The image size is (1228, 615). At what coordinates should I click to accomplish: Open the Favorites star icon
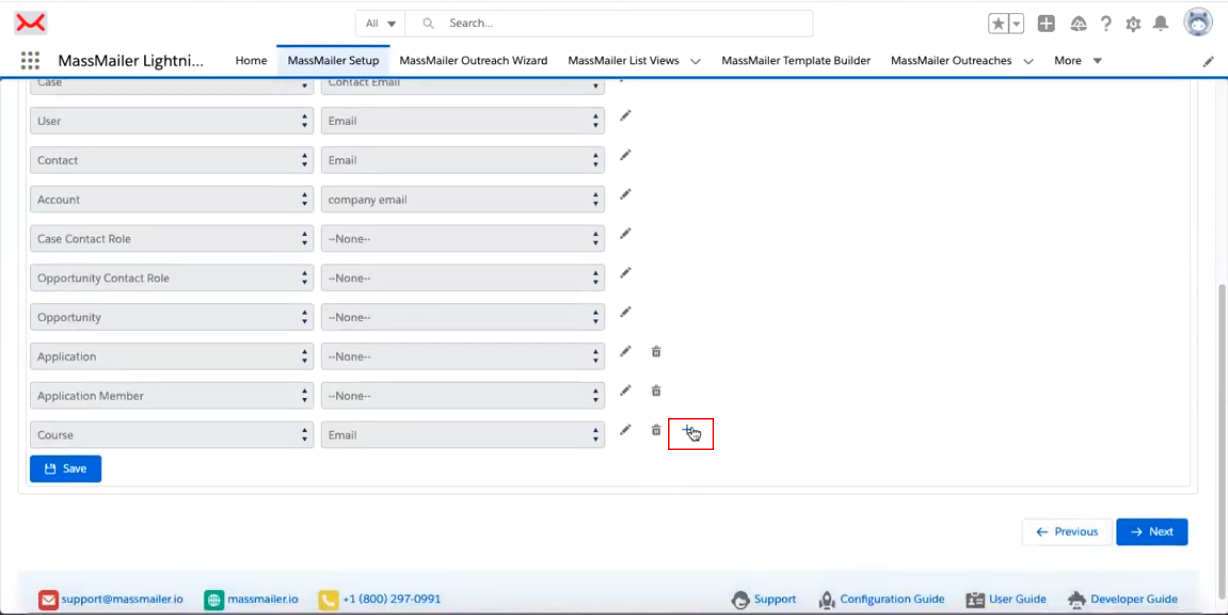998,23
